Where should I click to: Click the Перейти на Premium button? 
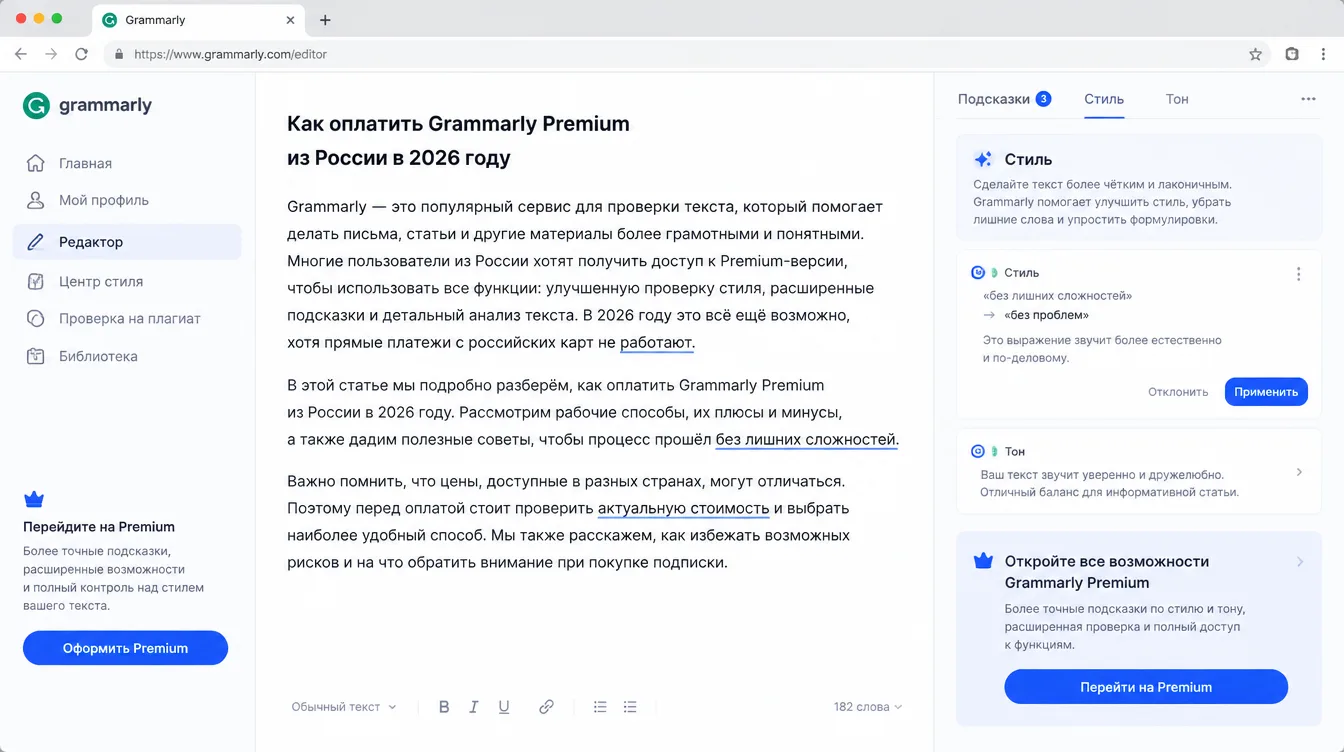1146,687
